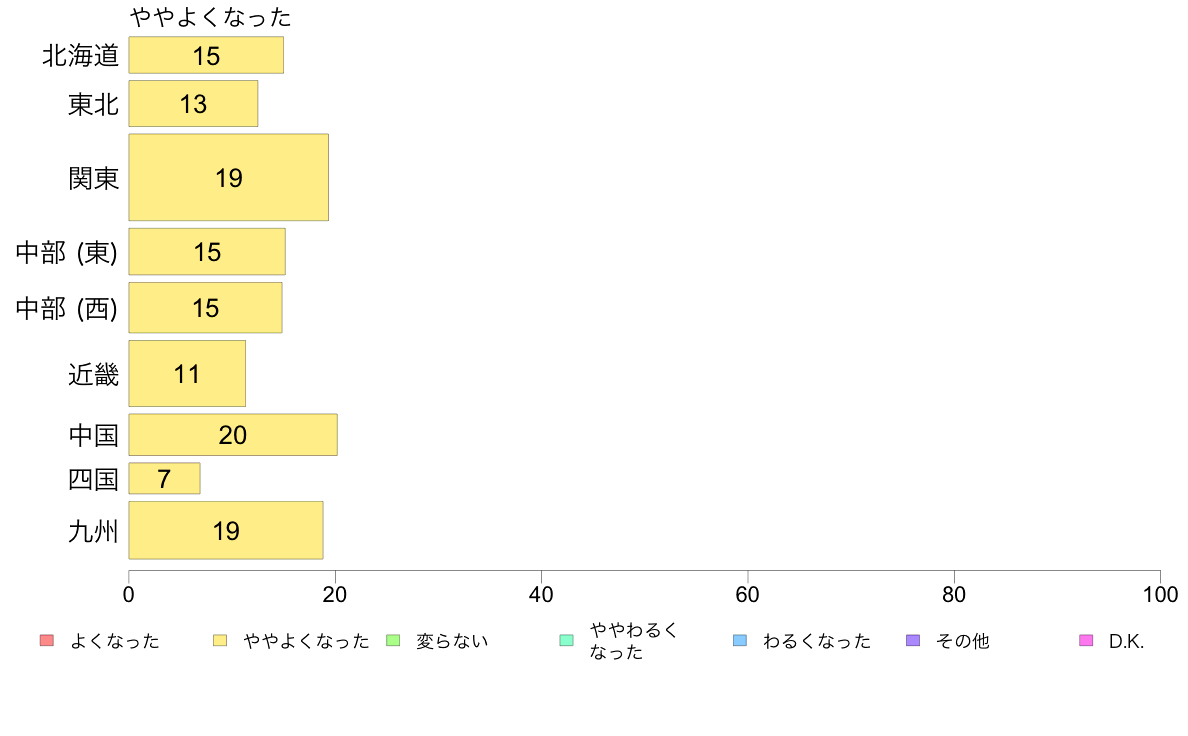This screenshot has width=1188, height=736.
Task: Click the 変らない legend label
Action: [x=452, y=641]
